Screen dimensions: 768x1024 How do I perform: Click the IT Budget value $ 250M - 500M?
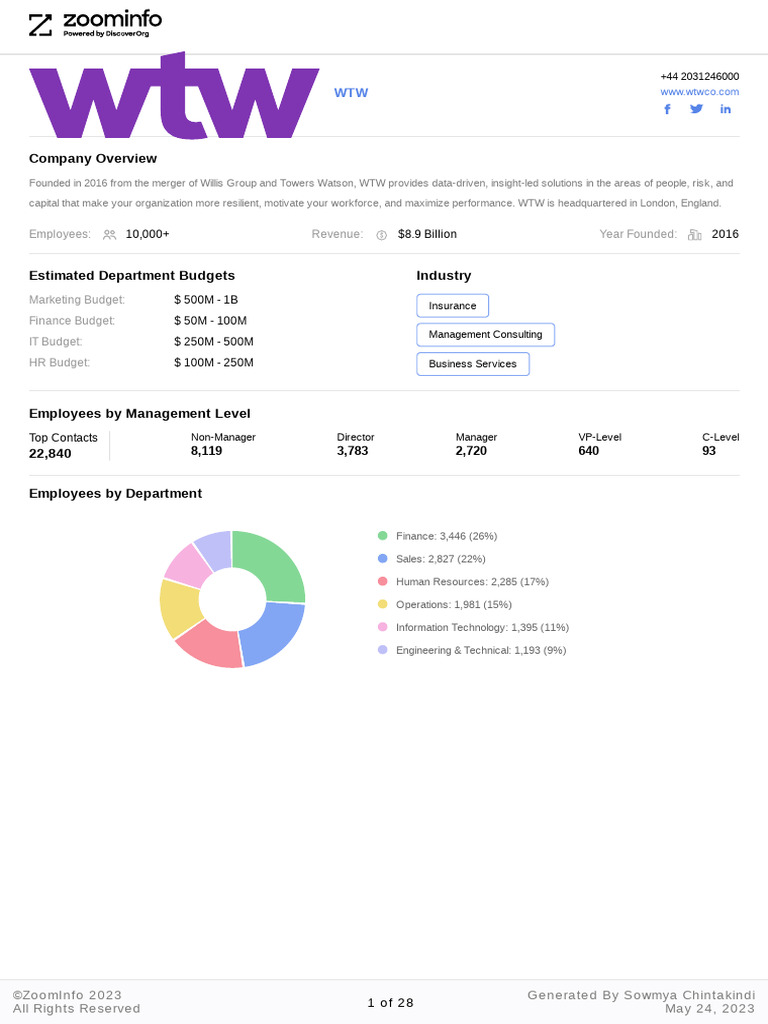coord(214,342)
